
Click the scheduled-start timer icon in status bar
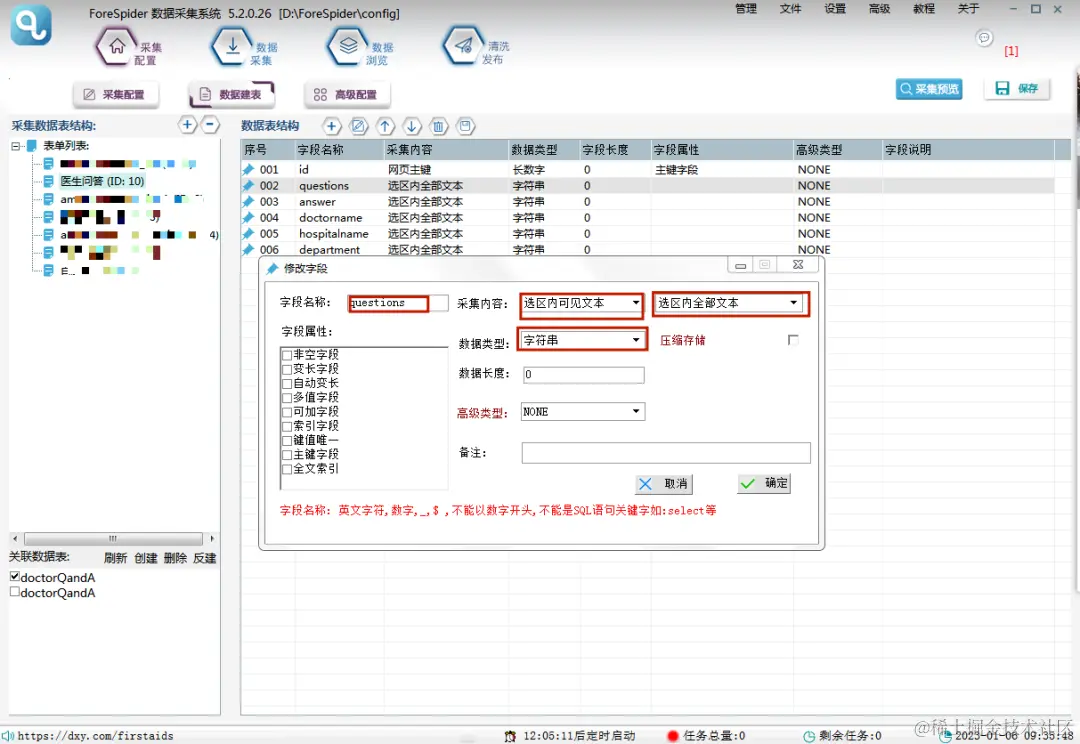[x=510, y=736]
